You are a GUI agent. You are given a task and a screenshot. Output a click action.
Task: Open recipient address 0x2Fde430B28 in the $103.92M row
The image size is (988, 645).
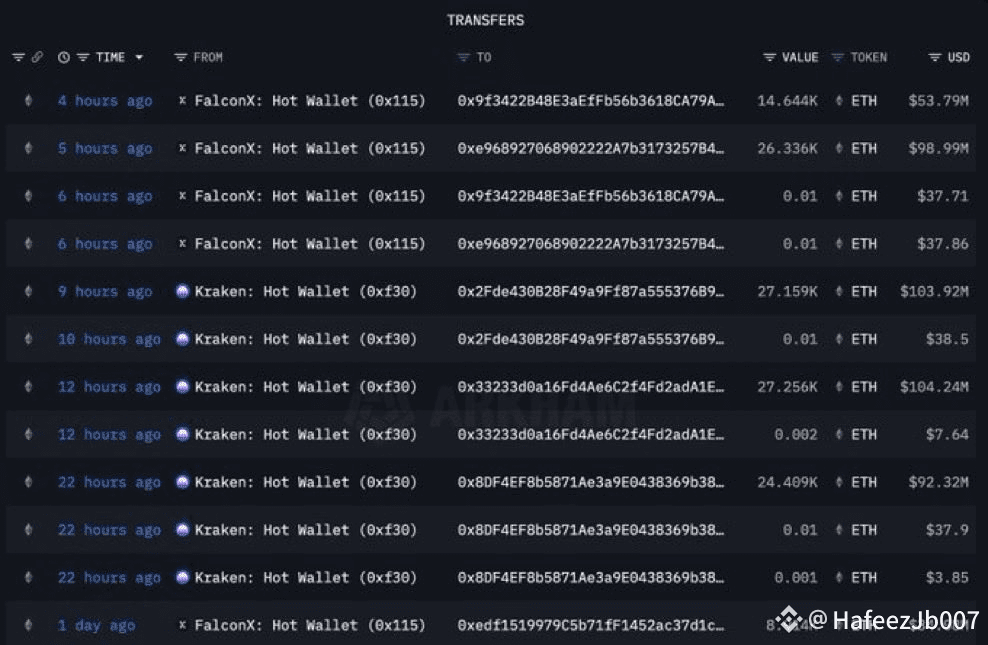click(x=590, y=292)
